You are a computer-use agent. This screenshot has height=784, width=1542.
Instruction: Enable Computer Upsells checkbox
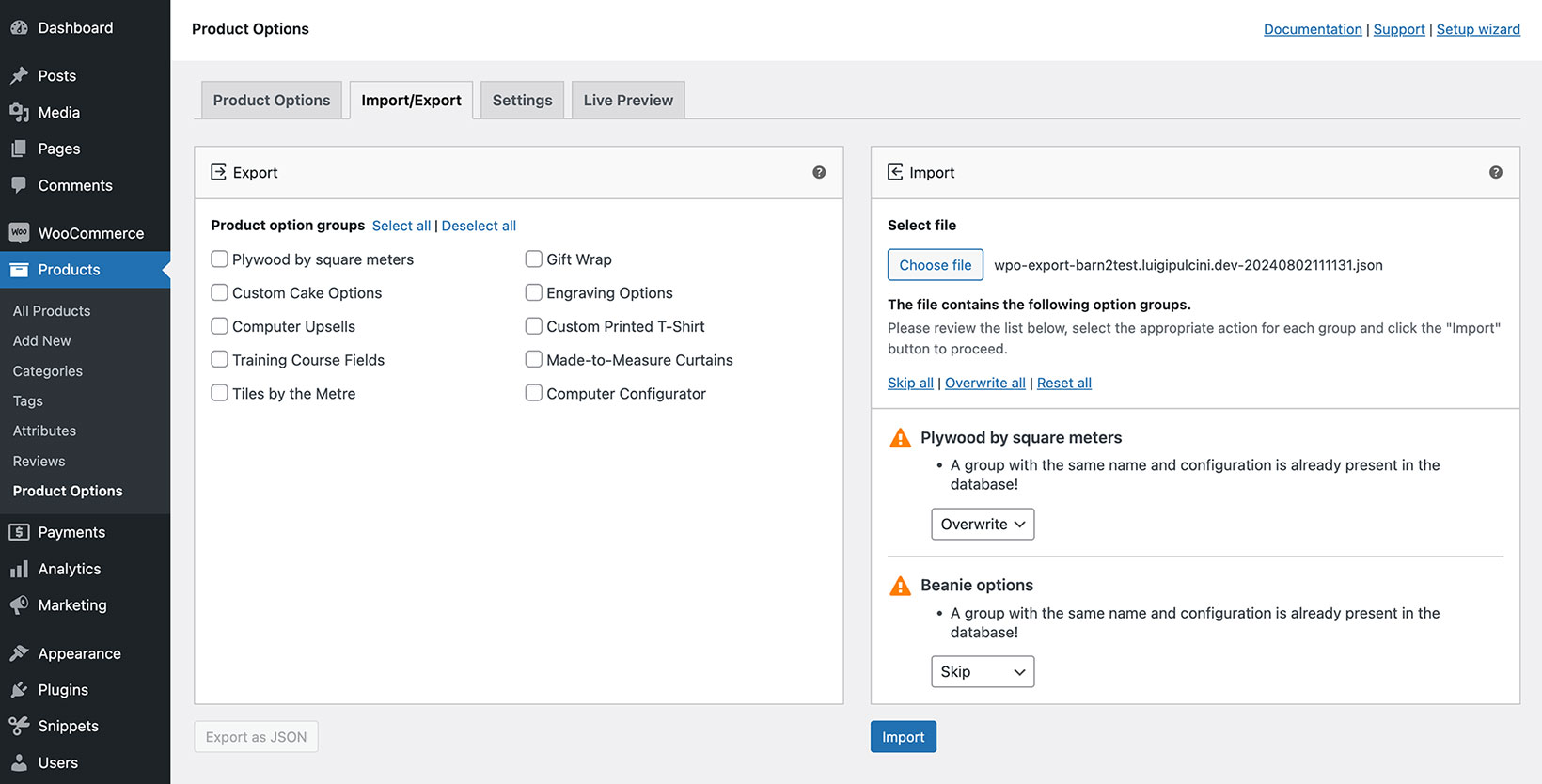(219, 326)
